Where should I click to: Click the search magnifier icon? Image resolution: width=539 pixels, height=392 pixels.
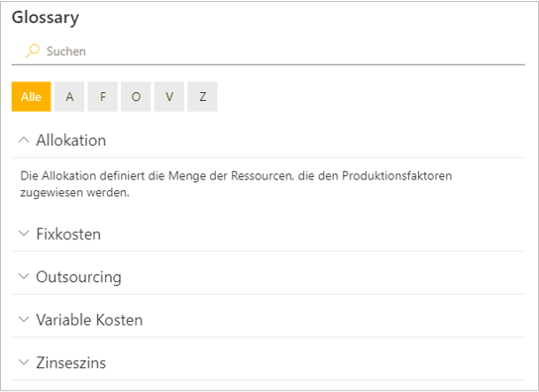click(32, 51)
